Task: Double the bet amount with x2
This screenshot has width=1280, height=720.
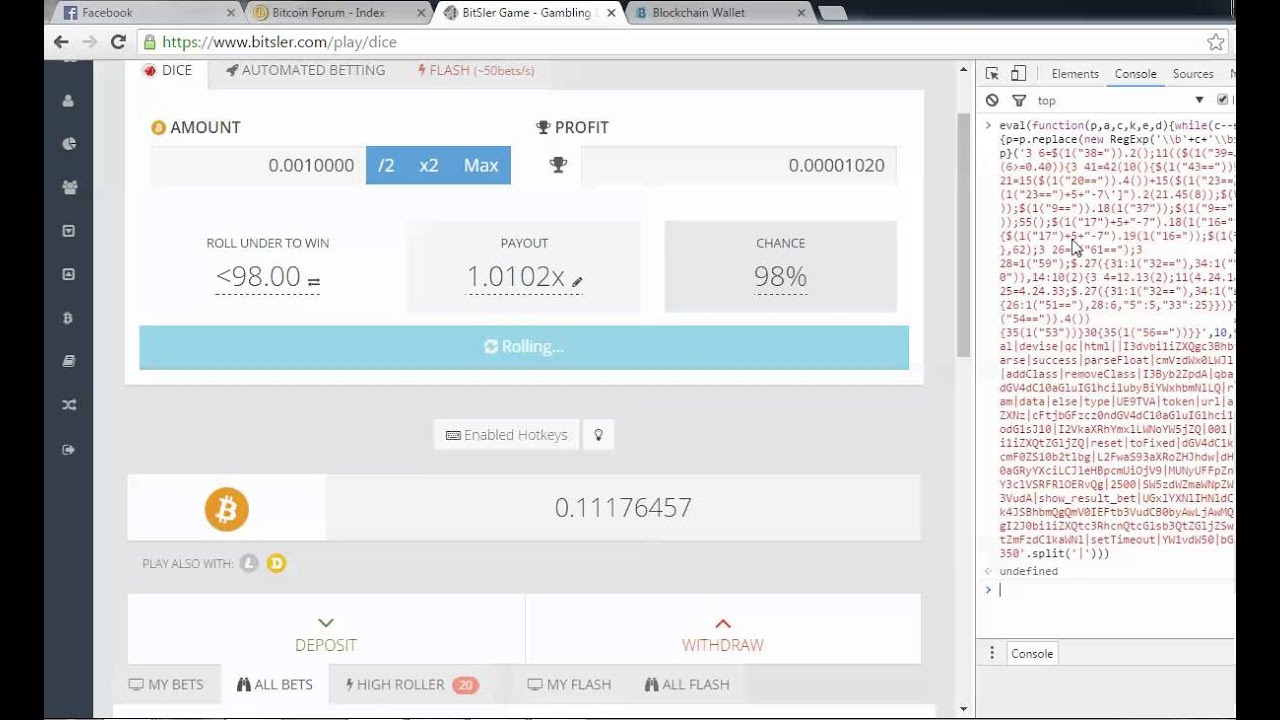Action: coord(429,165)
